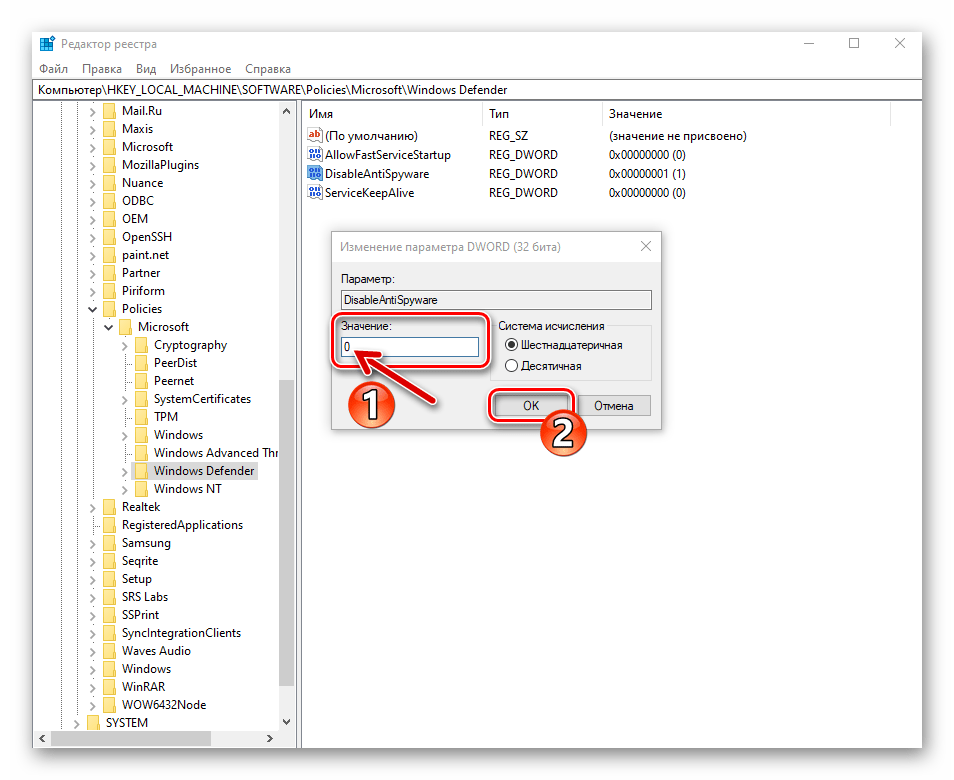Click the PeerDist folder icon

(141, 363)
